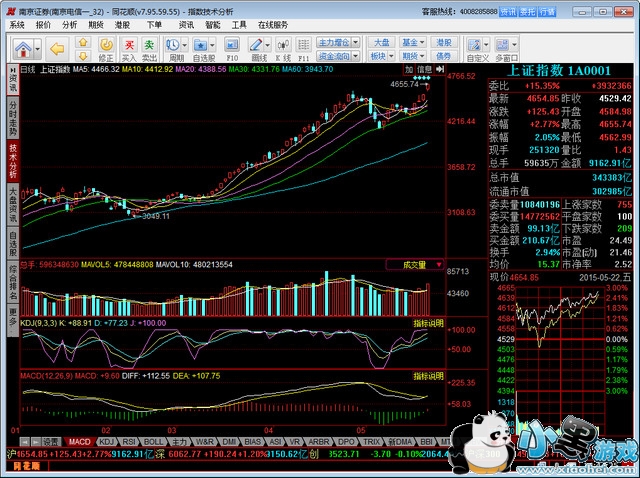The width and height of the screenshot is (640, 478).
Task: Click 资讯 button in title bar
Action: (x=508, y=12)
